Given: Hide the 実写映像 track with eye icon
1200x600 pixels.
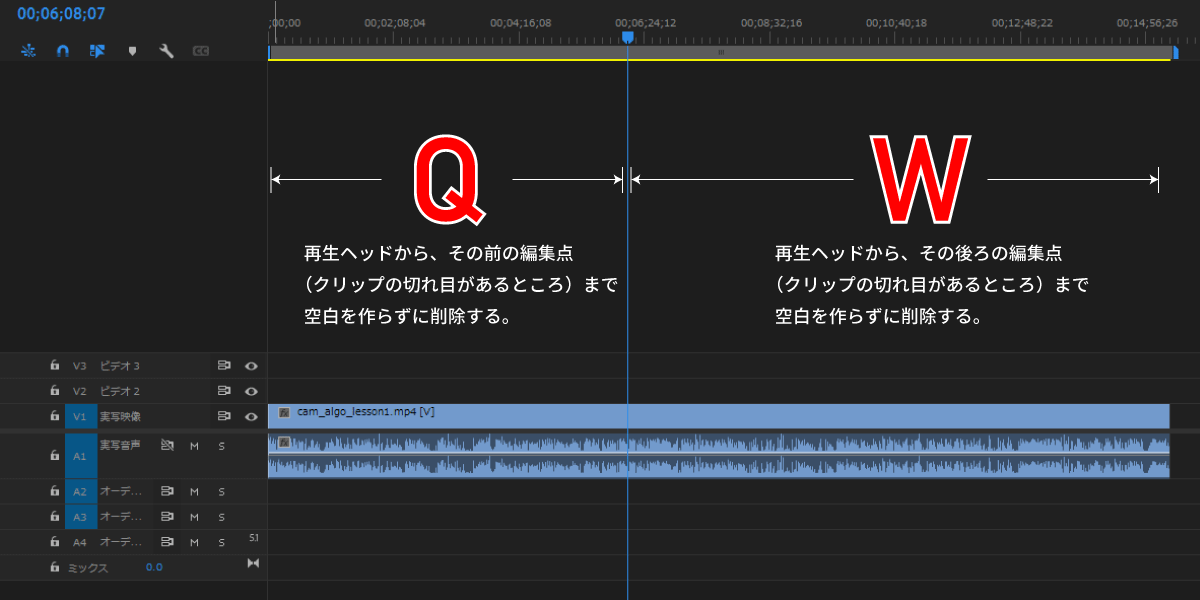Looking at the screenshot, I should [x=252, y=416].
